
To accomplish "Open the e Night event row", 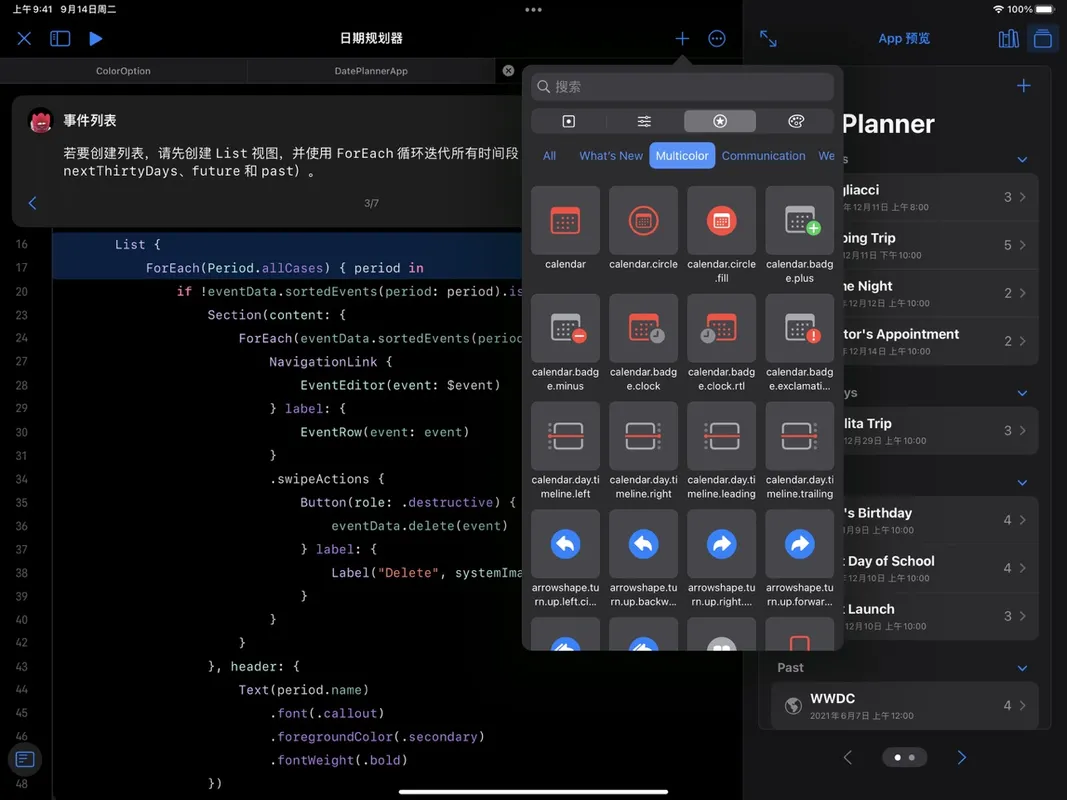I will click(940, 293).
